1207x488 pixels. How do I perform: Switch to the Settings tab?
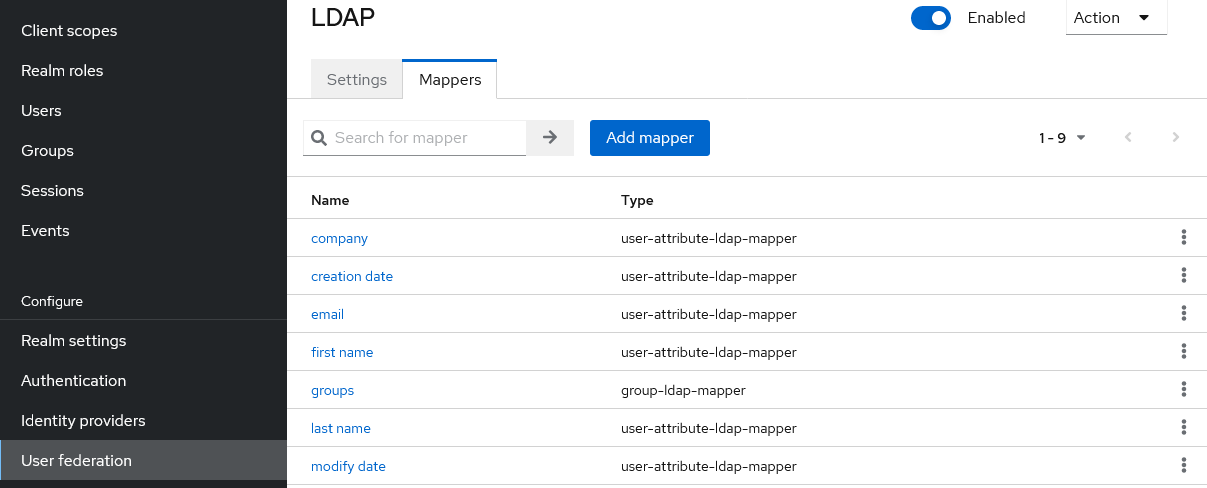pos(357,80)
